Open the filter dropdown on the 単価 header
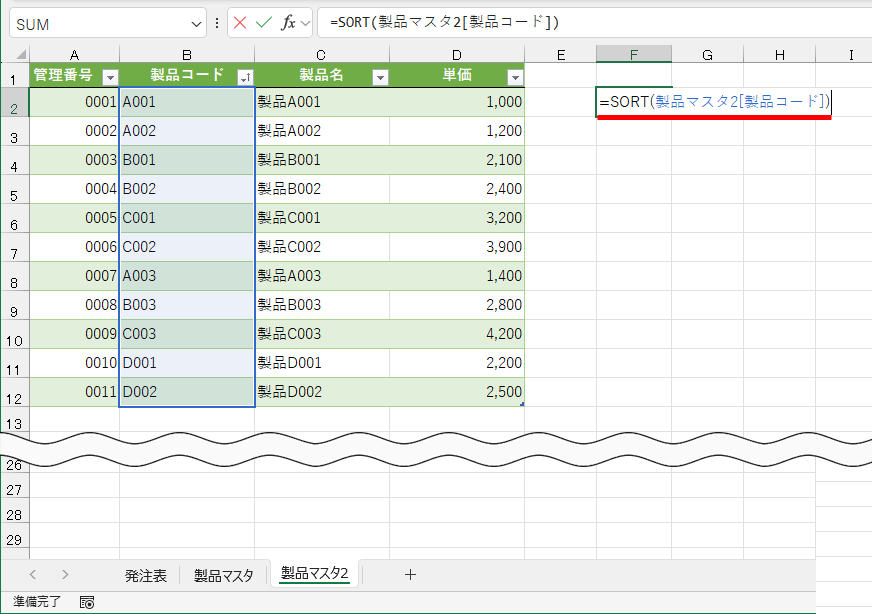This screenshot has width=872, height=614. [514, 76]
